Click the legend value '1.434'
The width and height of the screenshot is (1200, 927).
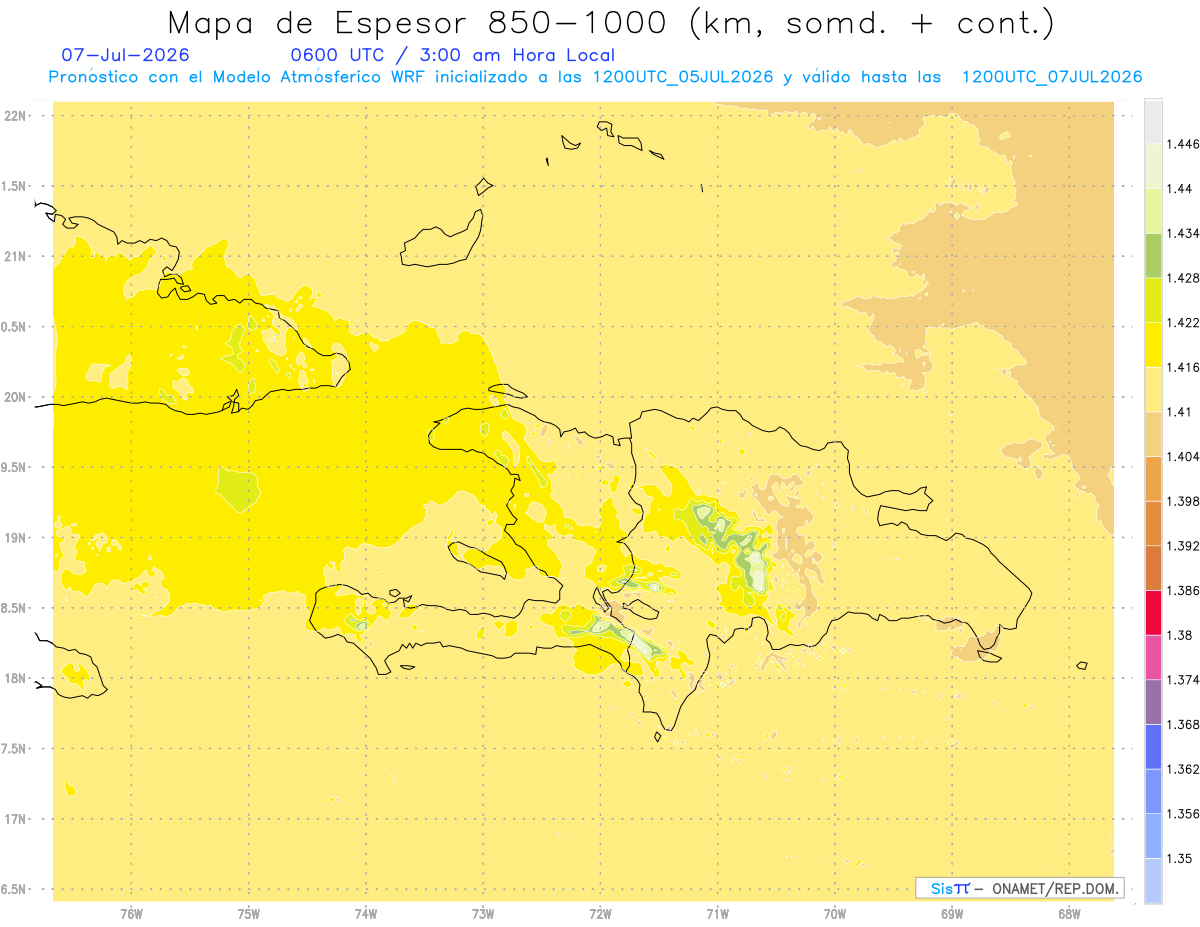point(1183,233)
